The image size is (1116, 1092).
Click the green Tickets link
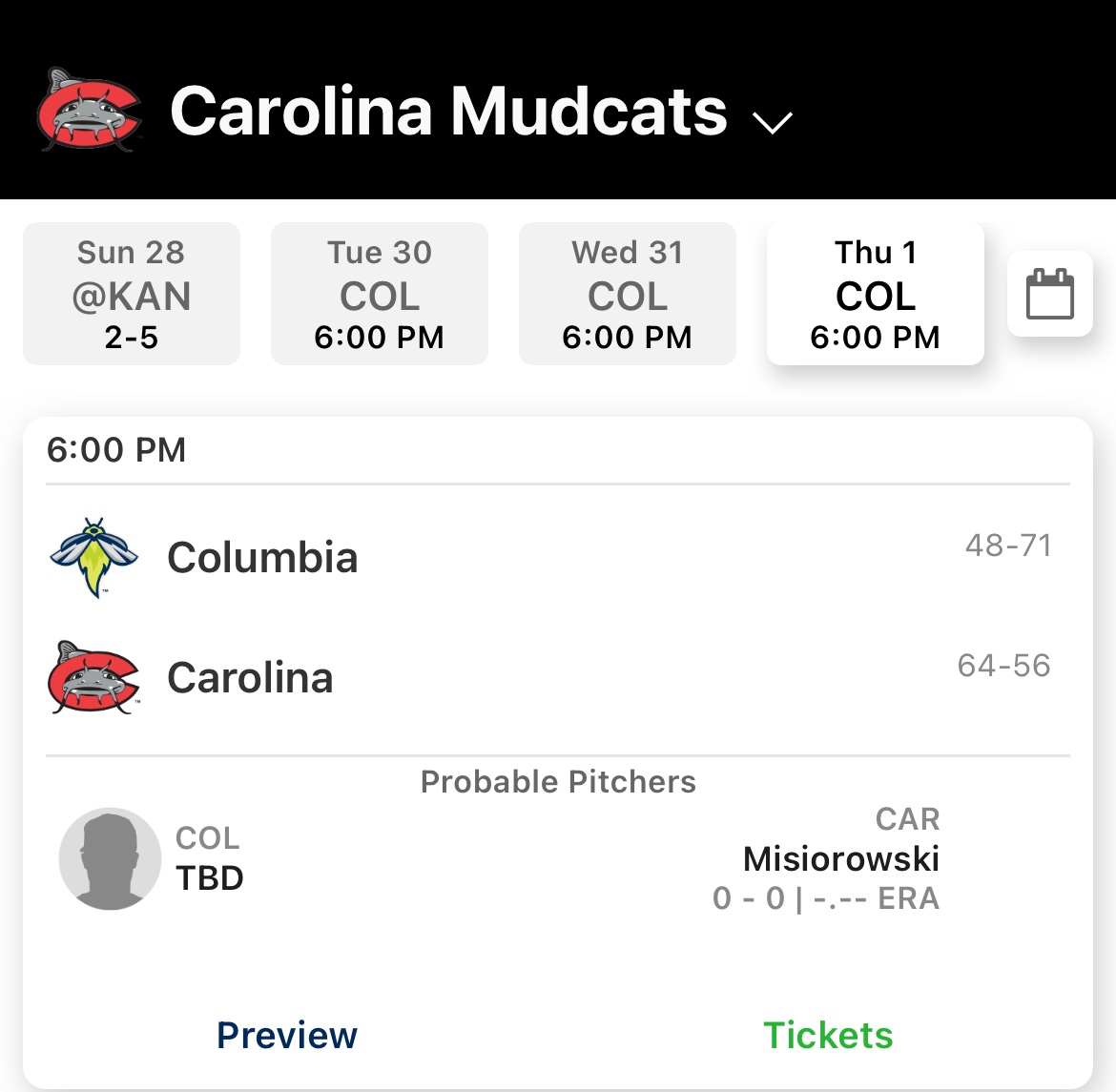click(828, 1035)
